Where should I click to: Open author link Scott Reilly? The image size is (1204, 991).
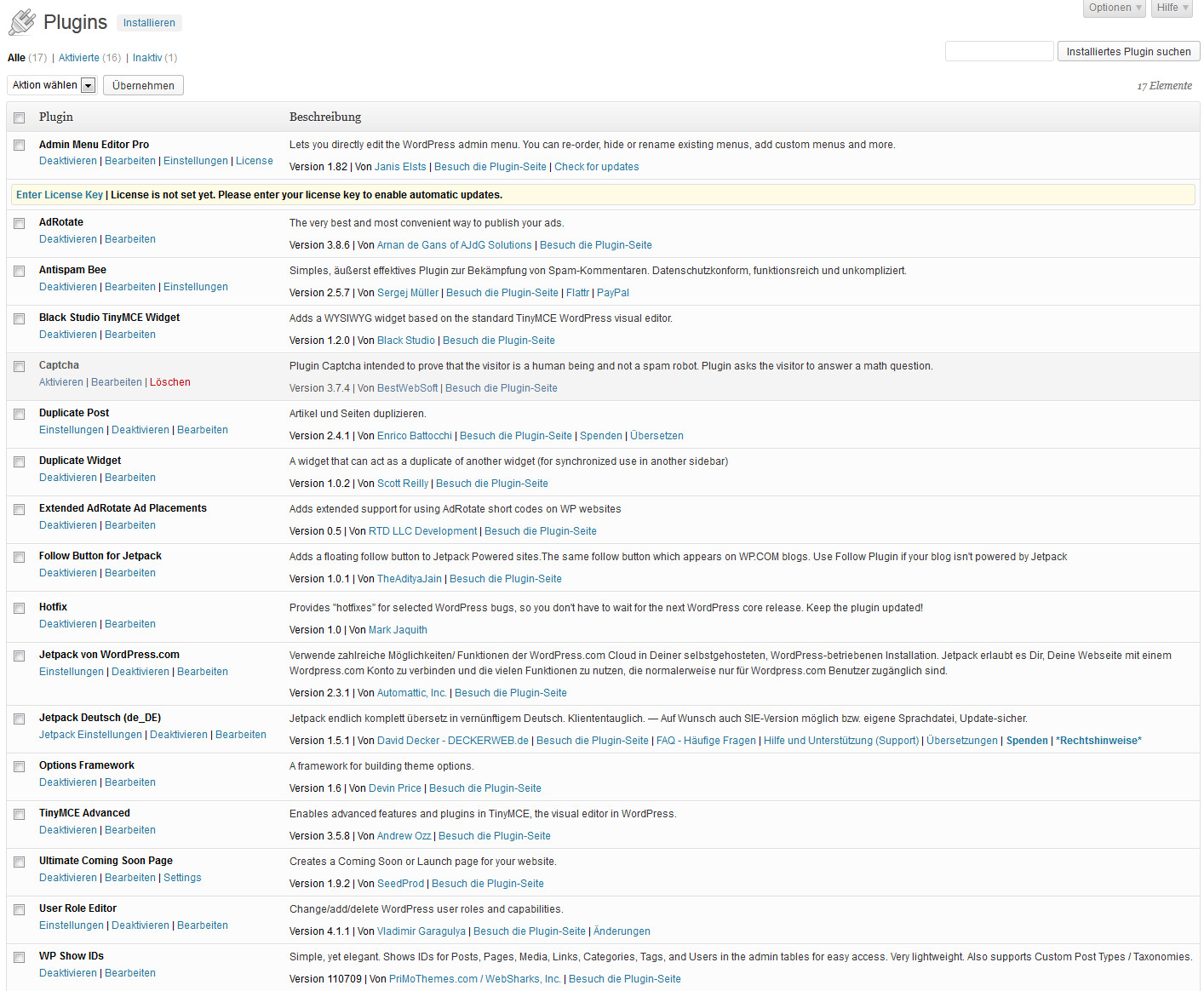403,484
